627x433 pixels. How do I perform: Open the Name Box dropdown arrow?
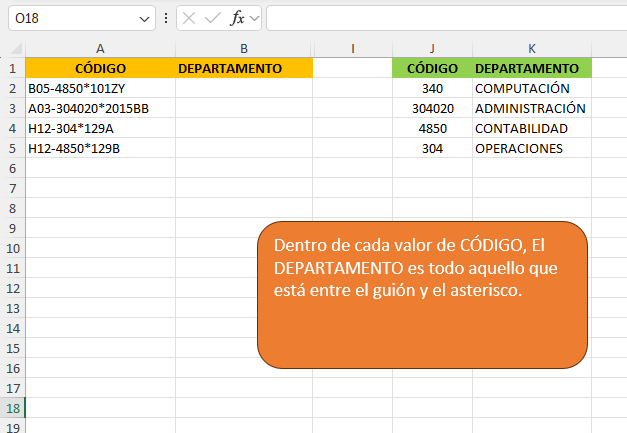tap(145, 18)
